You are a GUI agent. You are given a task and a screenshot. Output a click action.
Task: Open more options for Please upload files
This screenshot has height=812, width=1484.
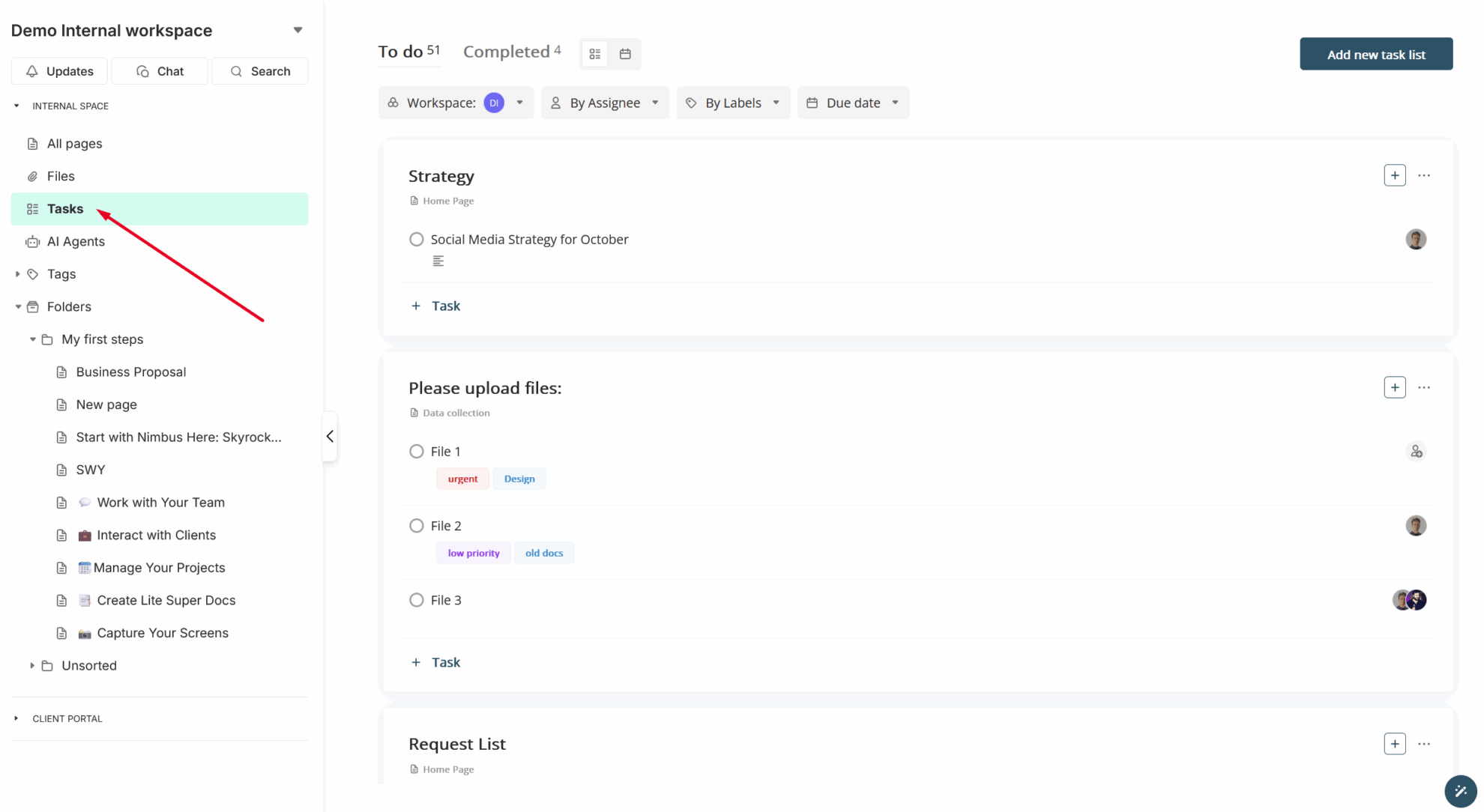pos(1425,387)
